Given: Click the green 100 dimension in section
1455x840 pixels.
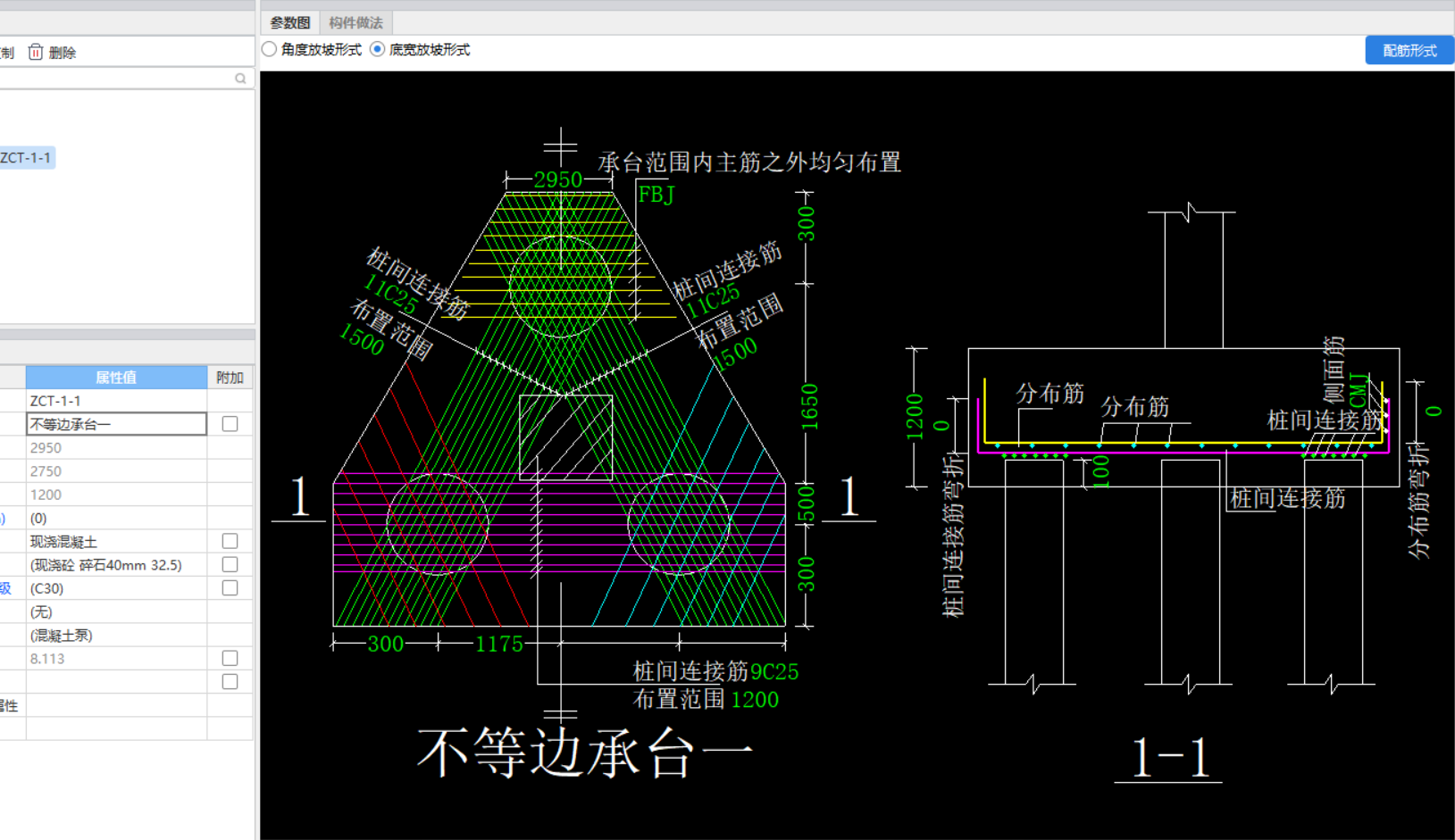Looking at the screenshot, I should [1101, 471].
